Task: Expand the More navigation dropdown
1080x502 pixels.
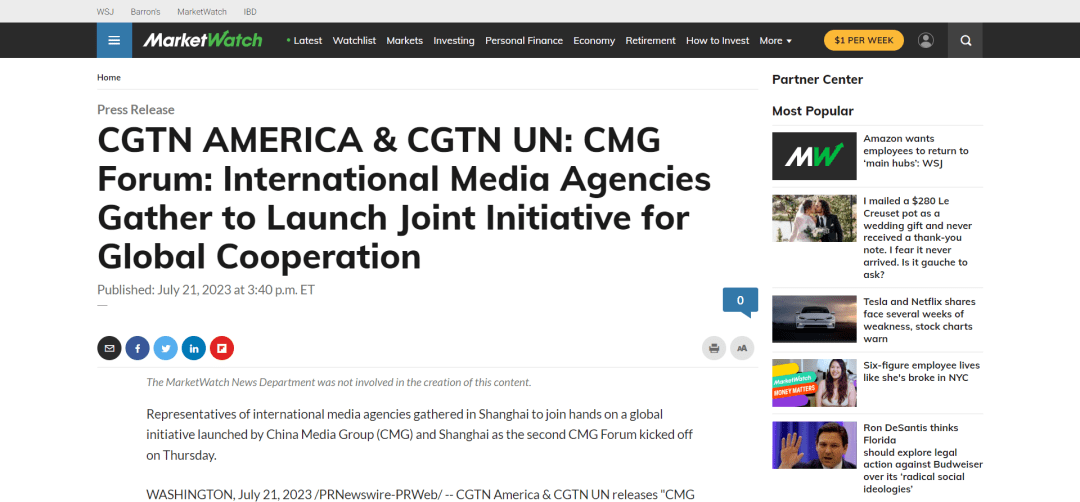Action: (776, 41)
